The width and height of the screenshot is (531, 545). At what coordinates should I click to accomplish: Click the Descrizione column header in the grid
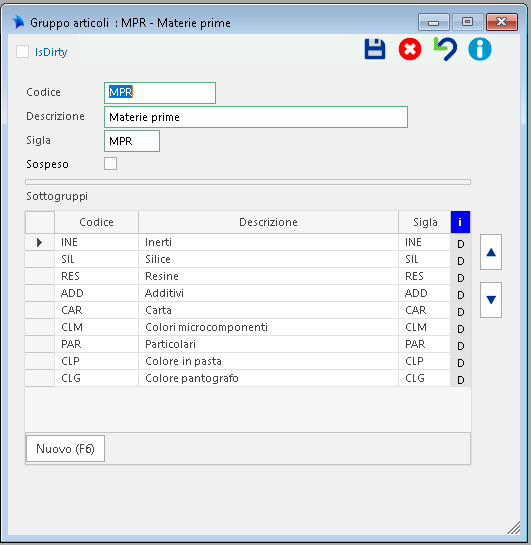(268, 222)
